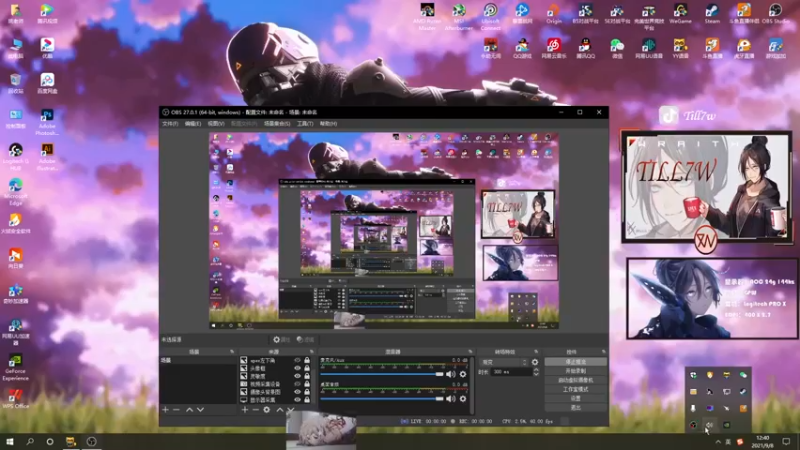Decrease transition duration with down arrow
Image resolution: width=800 pixels, height=450 pixels.
point(536,374)
